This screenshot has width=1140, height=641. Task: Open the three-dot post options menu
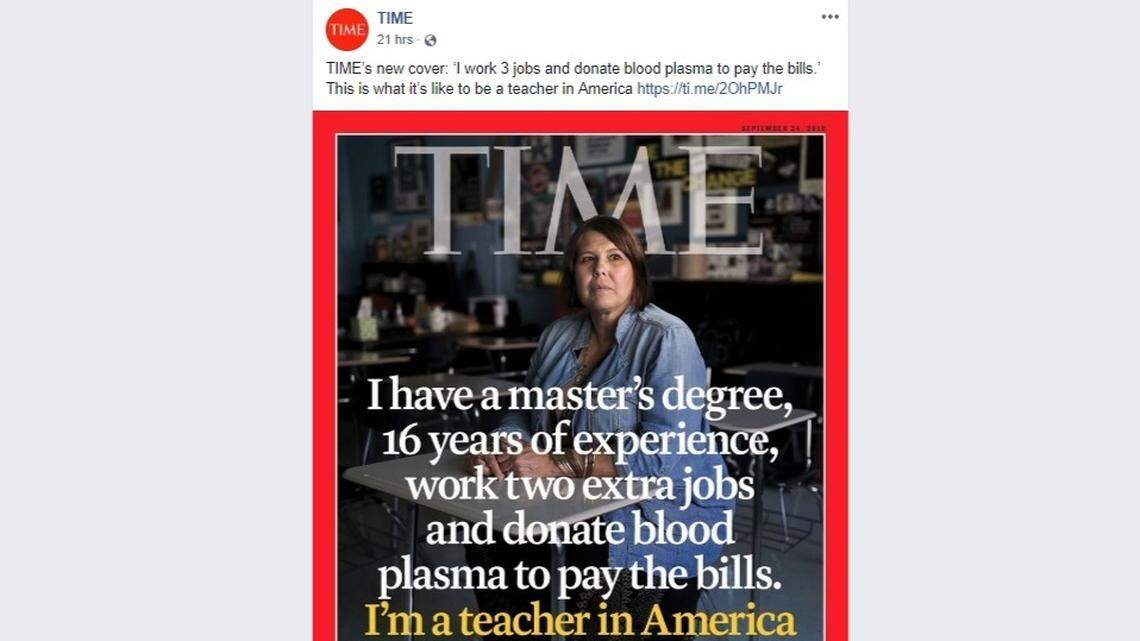click(x=830, y=17)
